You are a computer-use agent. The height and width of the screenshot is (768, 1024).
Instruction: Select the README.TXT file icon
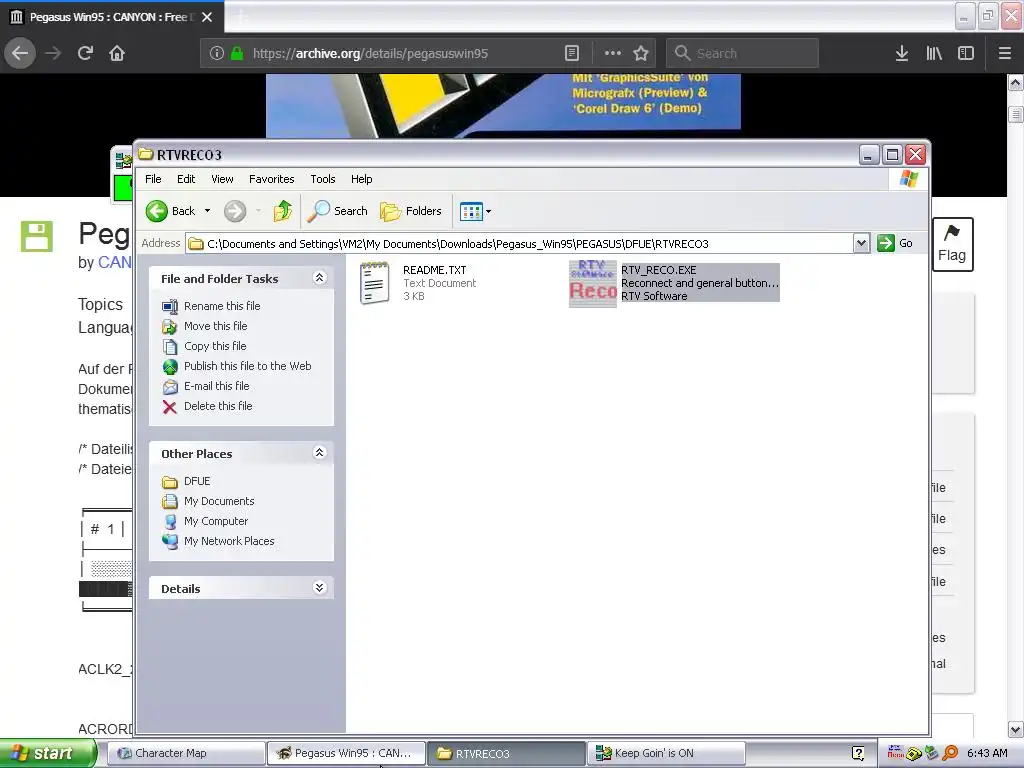click(375, 283)
